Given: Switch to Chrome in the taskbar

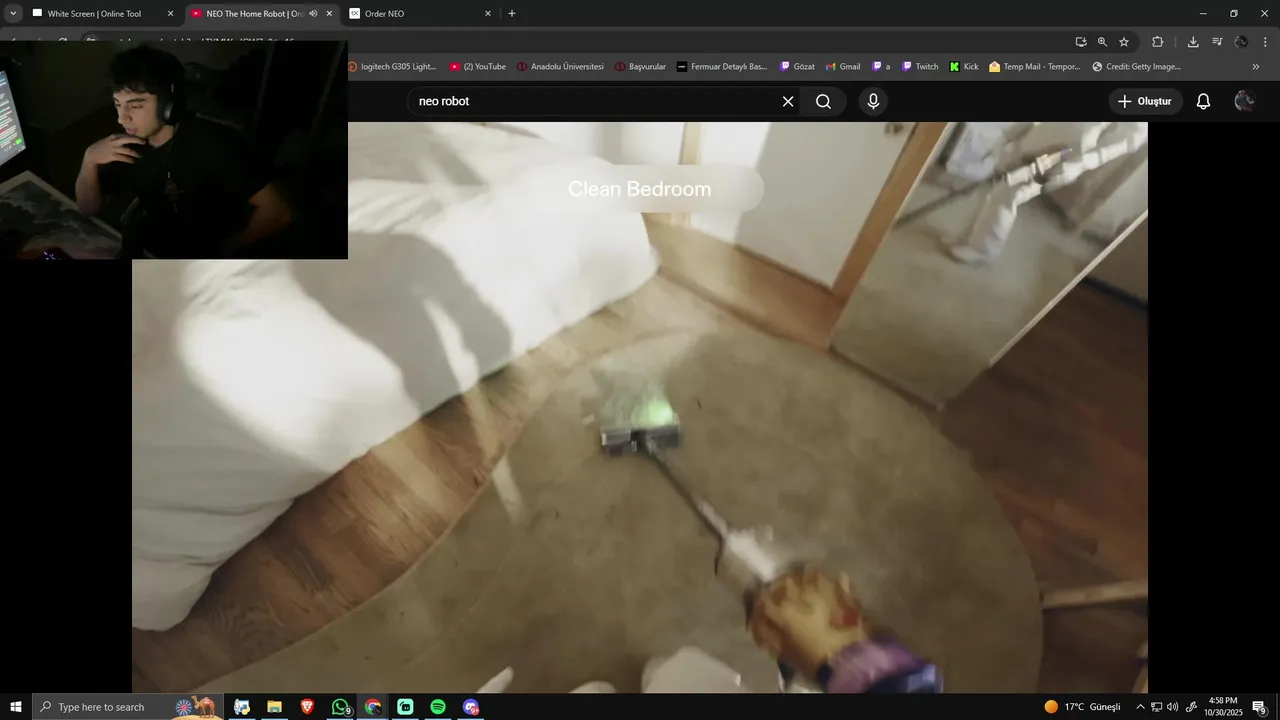Looking at the screenshot, I should click(373, 707).
